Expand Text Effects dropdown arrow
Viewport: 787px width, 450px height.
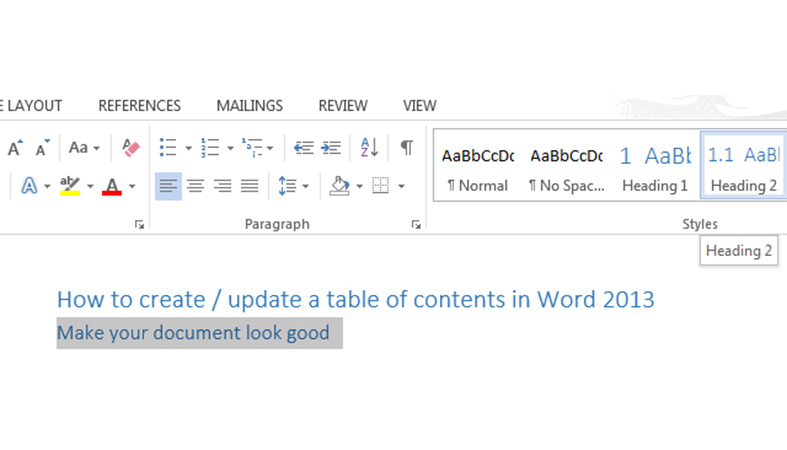tap(47, 187)
